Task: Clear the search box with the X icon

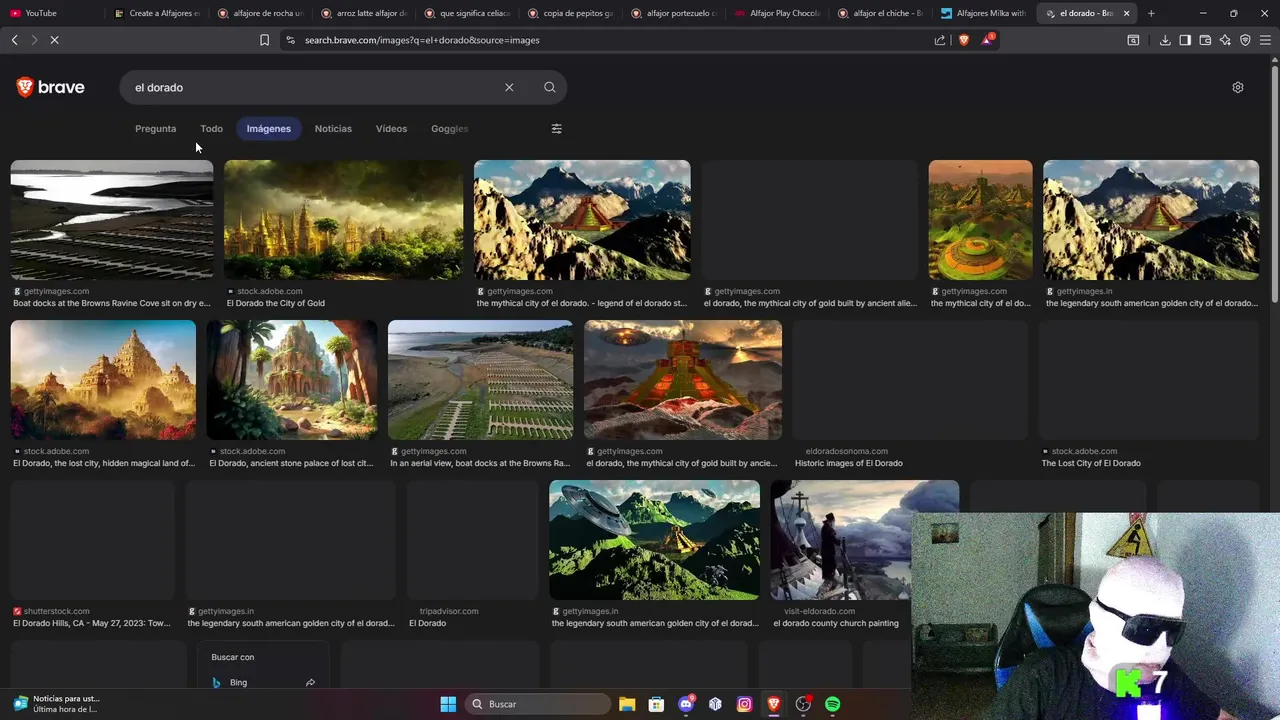Action: (509, 87)
